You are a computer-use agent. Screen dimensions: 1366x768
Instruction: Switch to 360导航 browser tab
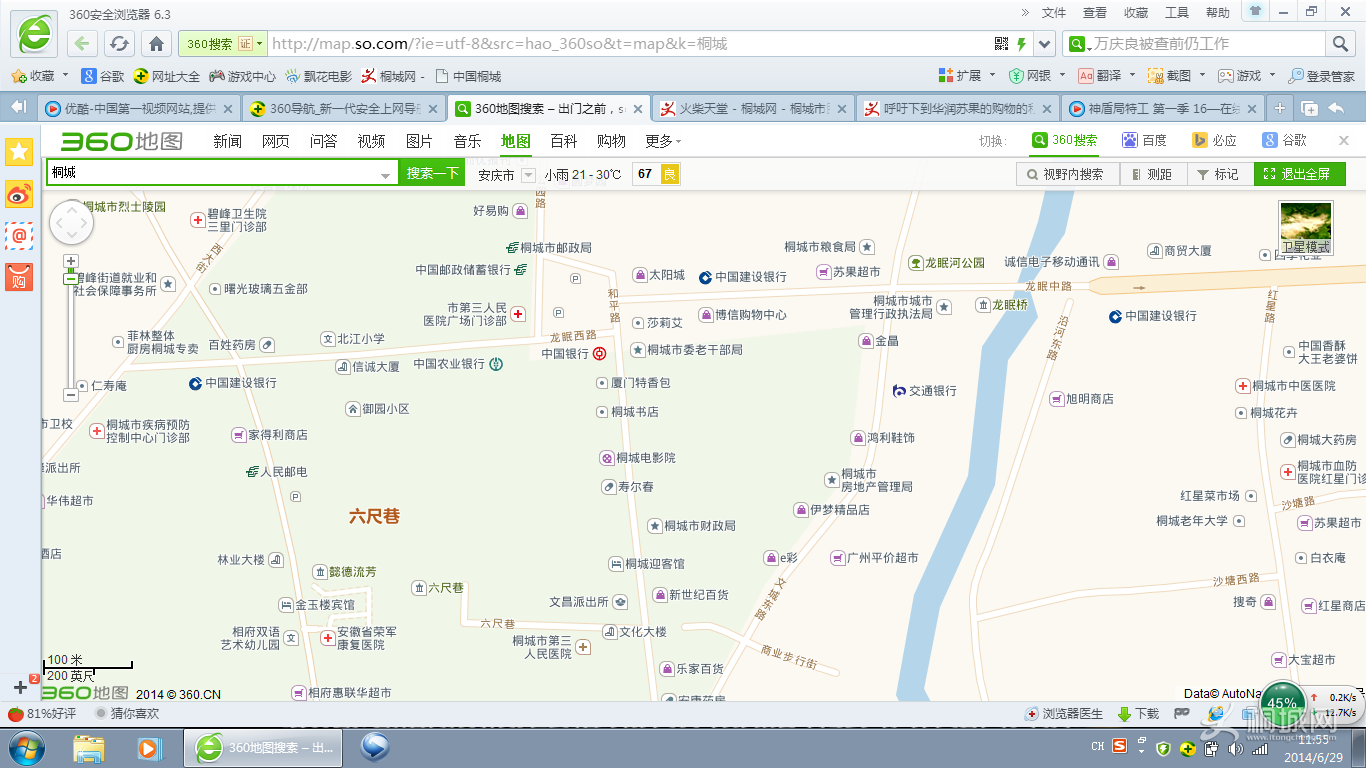(x=344, y=109)
